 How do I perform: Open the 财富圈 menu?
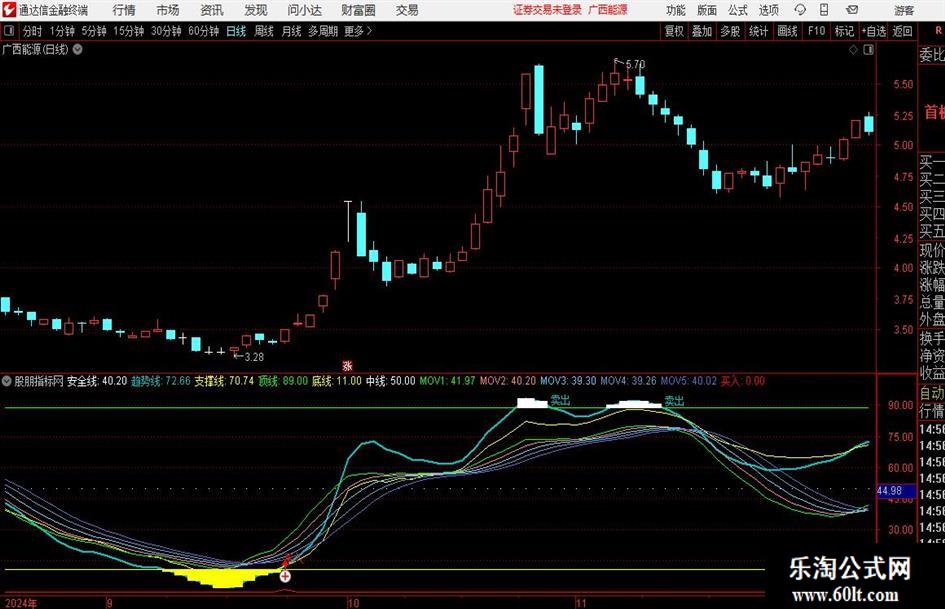(358, 10)
